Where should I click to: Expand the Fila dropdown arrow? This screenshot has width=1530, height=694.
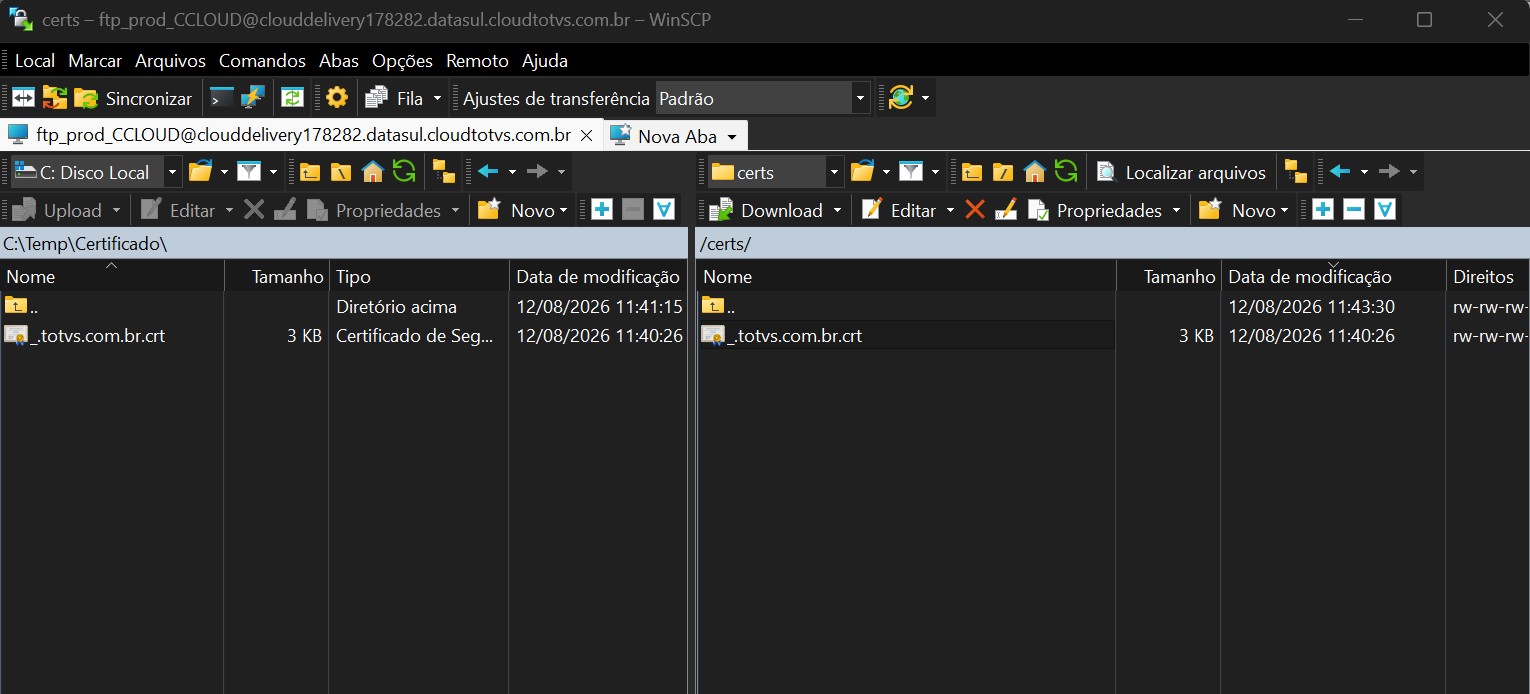pos(437,98)
